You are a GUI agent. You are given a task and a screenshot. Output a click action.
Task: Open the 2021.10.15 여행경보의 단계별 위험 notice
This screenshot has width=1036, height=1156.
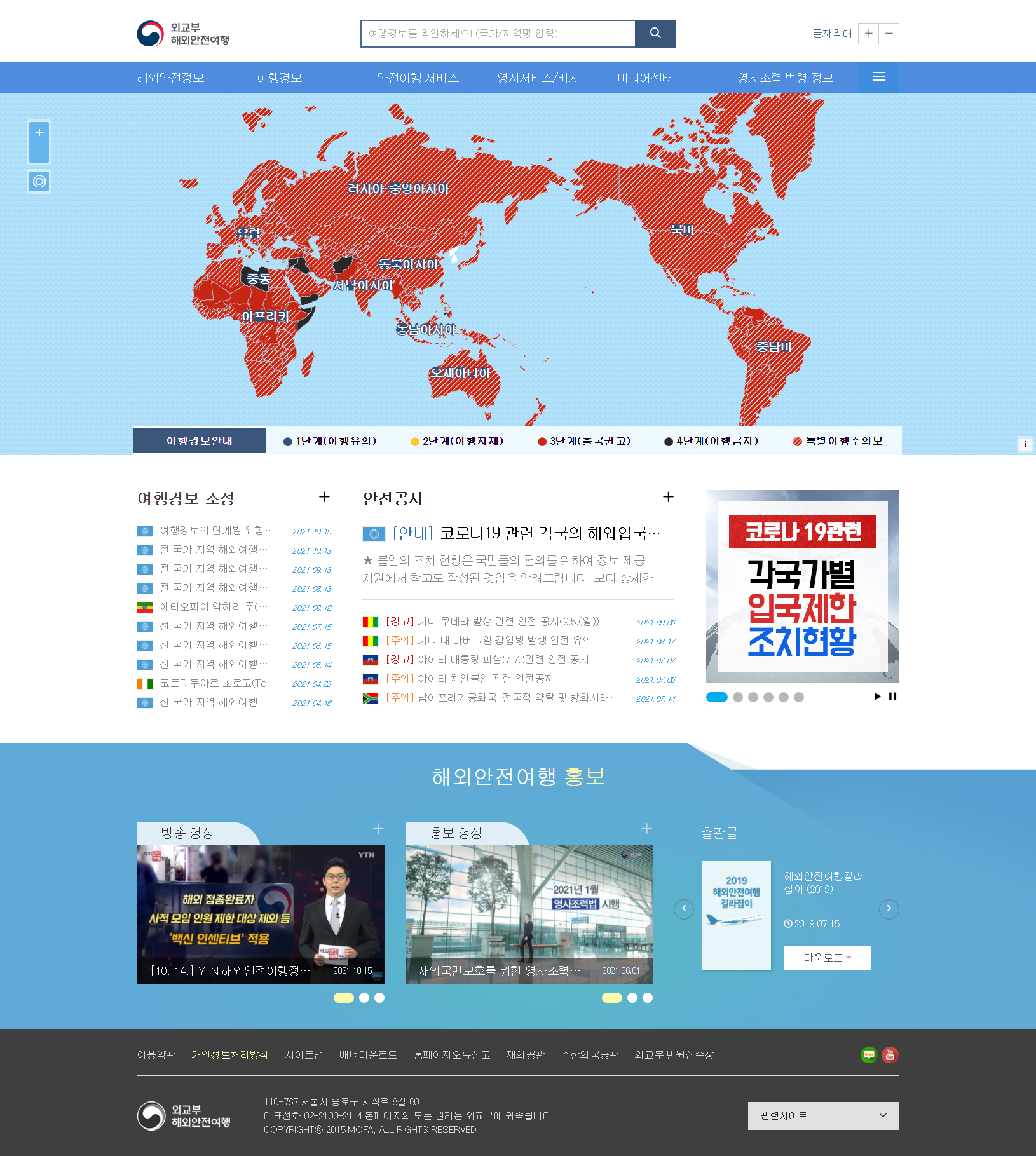click(217, 531)
